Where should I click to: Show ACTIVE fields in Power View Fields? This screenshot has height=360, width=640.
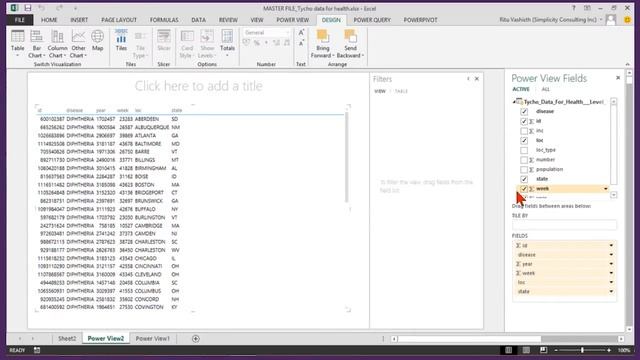(x=521, y=89)
